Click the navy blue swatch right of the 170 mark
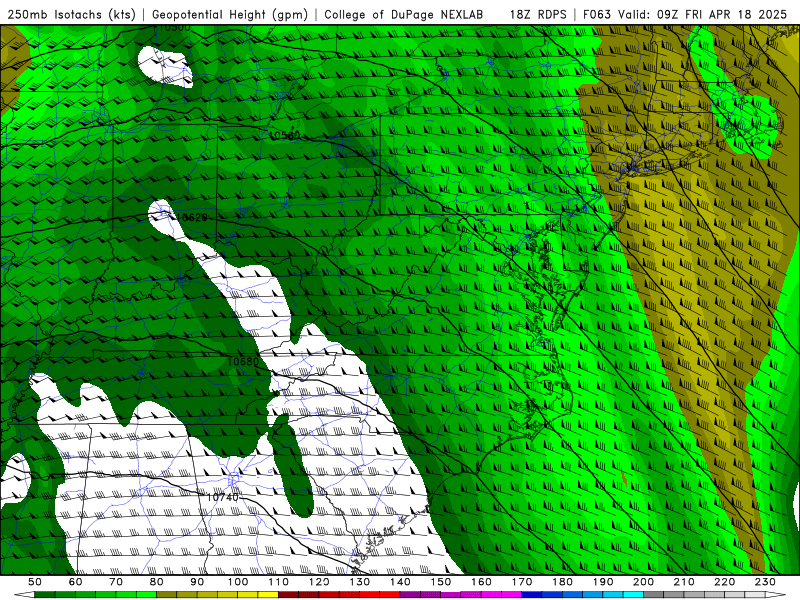800x600 pixels. [x=532, y=595]
